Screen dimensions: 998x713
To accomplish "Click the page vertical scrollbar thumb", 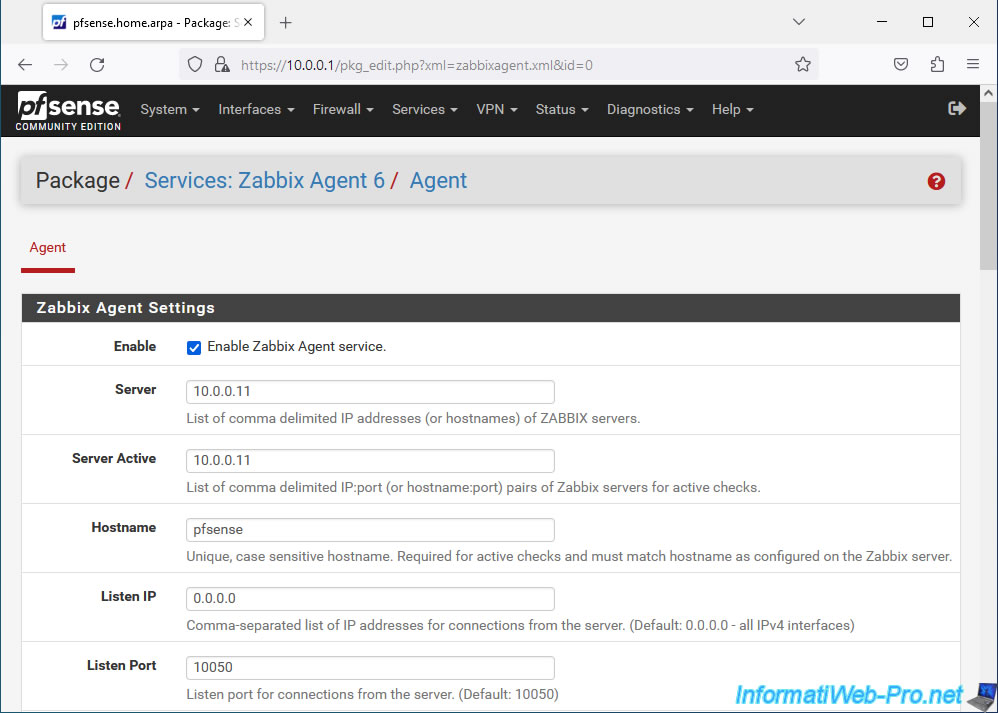I will tap(988, 186).
